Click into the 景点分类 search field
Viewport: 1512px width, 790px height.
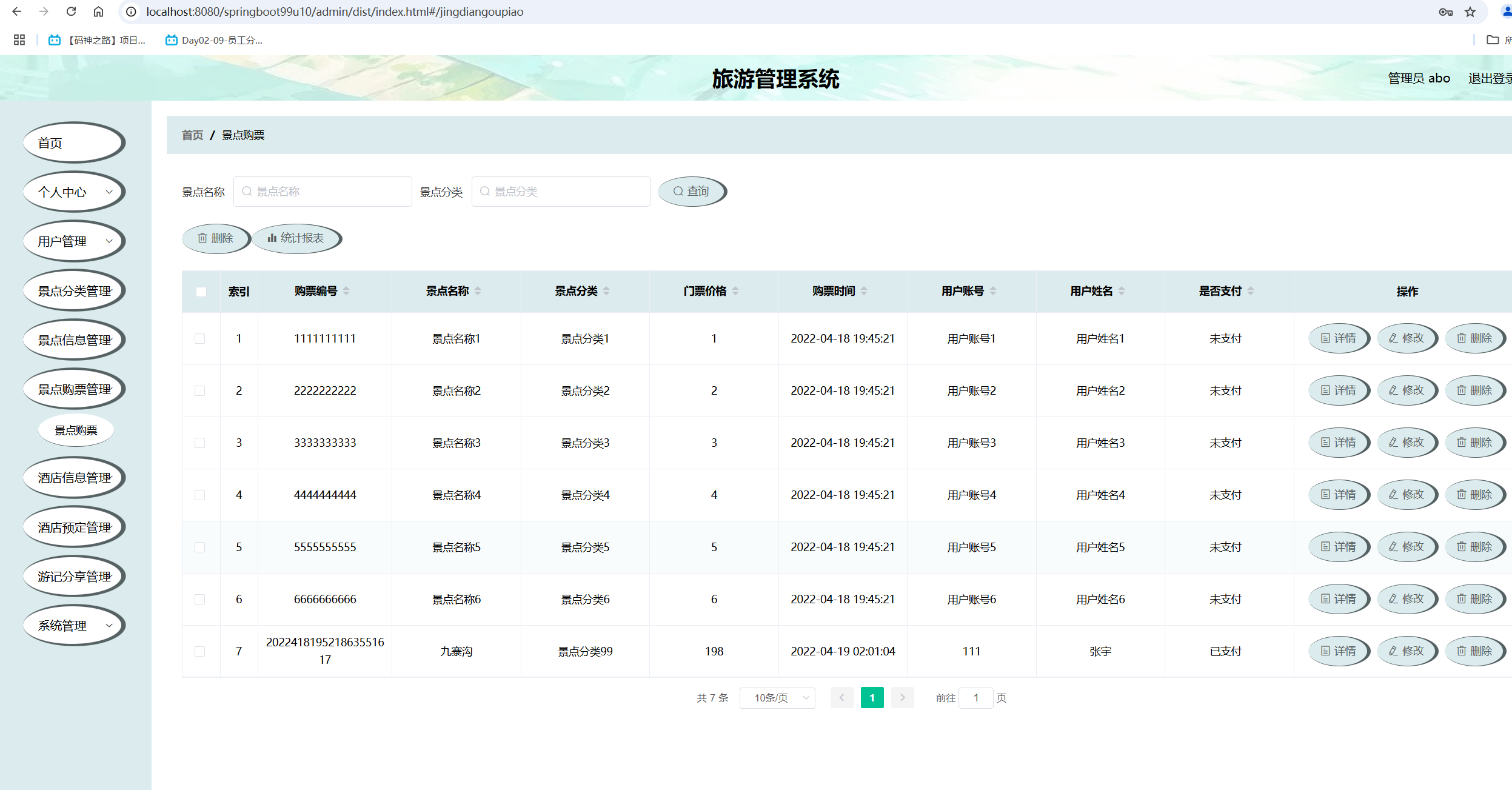(561, 192)
